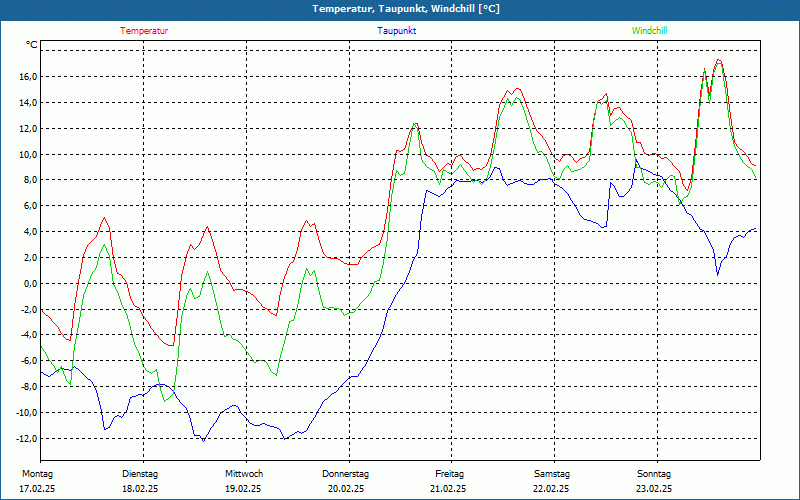Click the -4,0 y-axis value
The height and width of the screenshot is (500, 800).
tap(28, 335)
